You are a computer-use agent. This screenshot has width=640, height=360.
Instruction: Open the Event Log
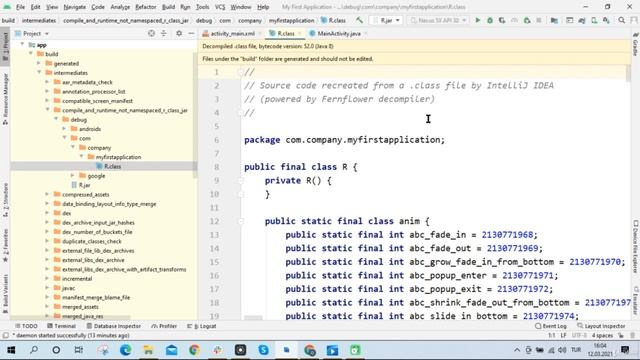(551, 326)
